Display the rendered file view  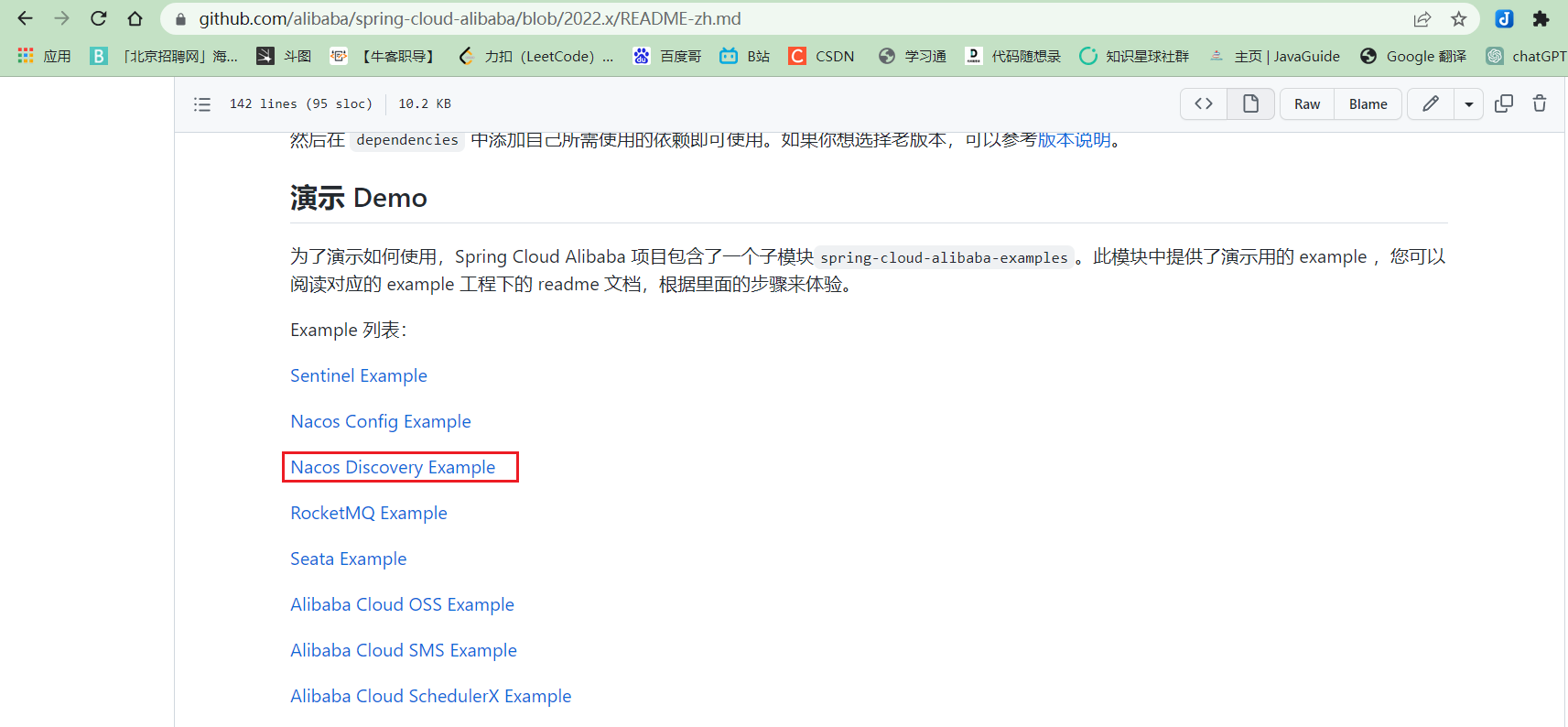click(x=1250, y=104)
